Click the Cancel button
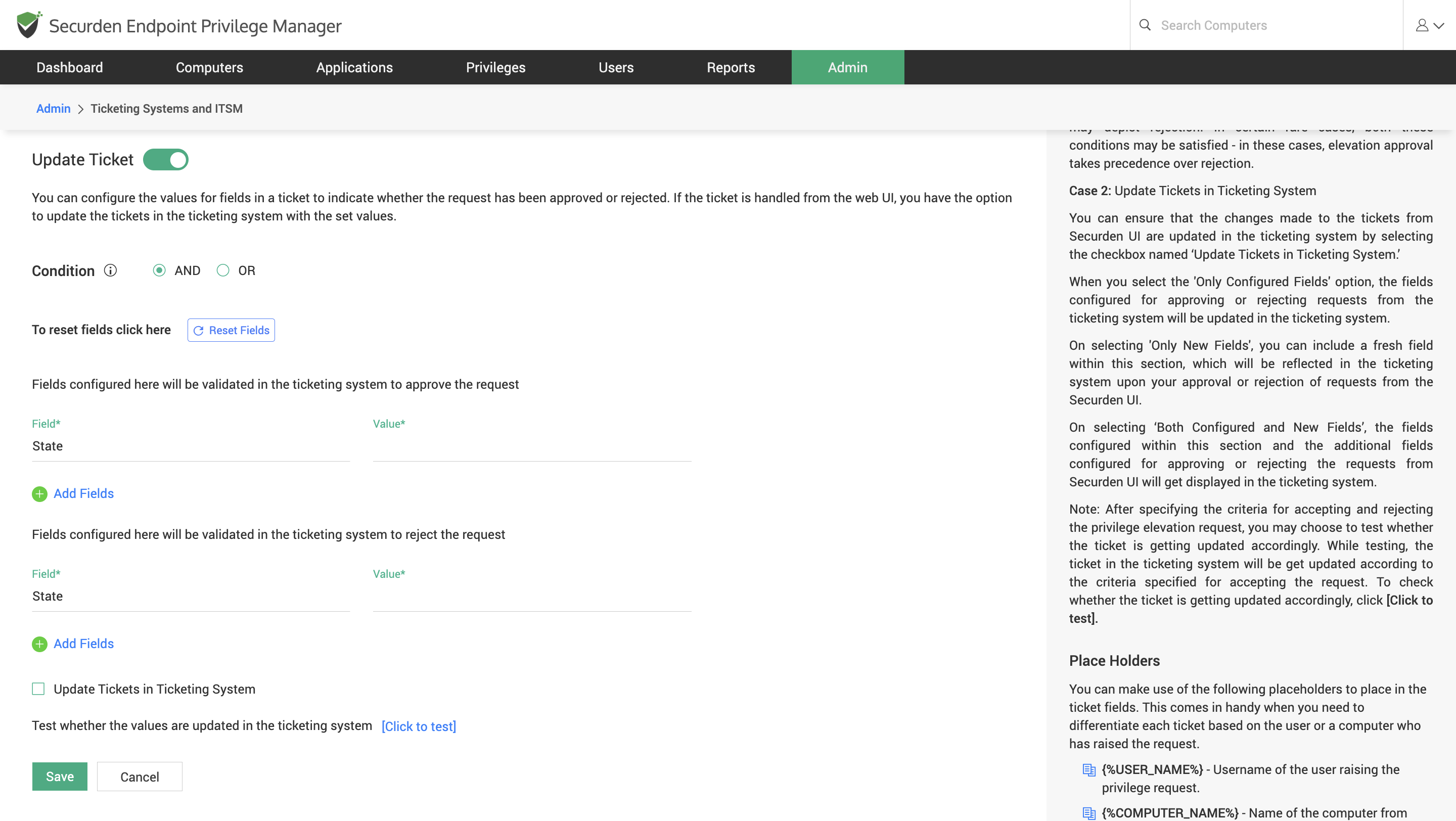The height and width of the screenshot is (821, 1456). point(140,777)
